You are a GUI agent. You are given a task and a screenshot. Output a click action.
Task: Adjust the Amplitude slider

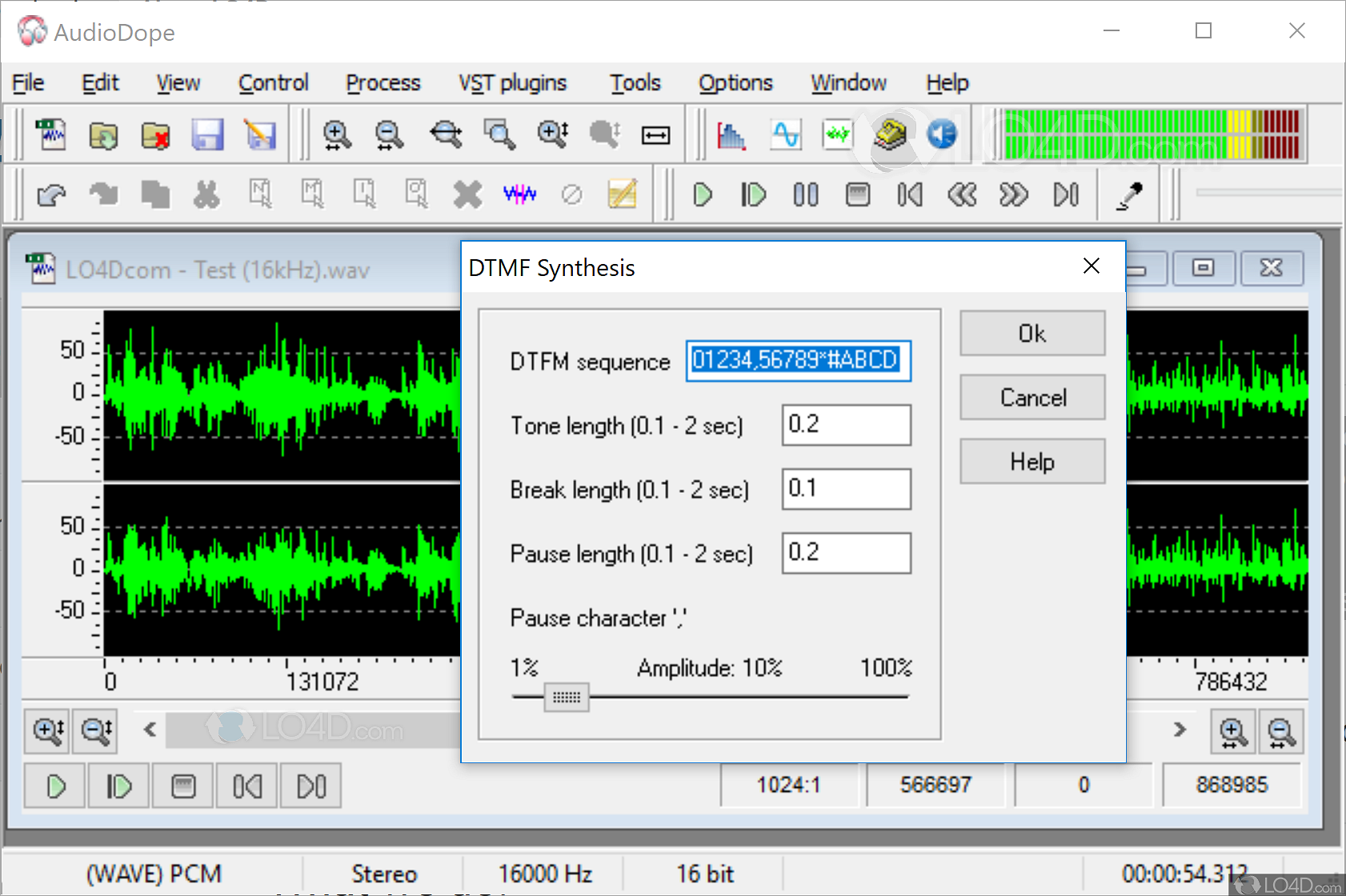click(x=566, y=697)
